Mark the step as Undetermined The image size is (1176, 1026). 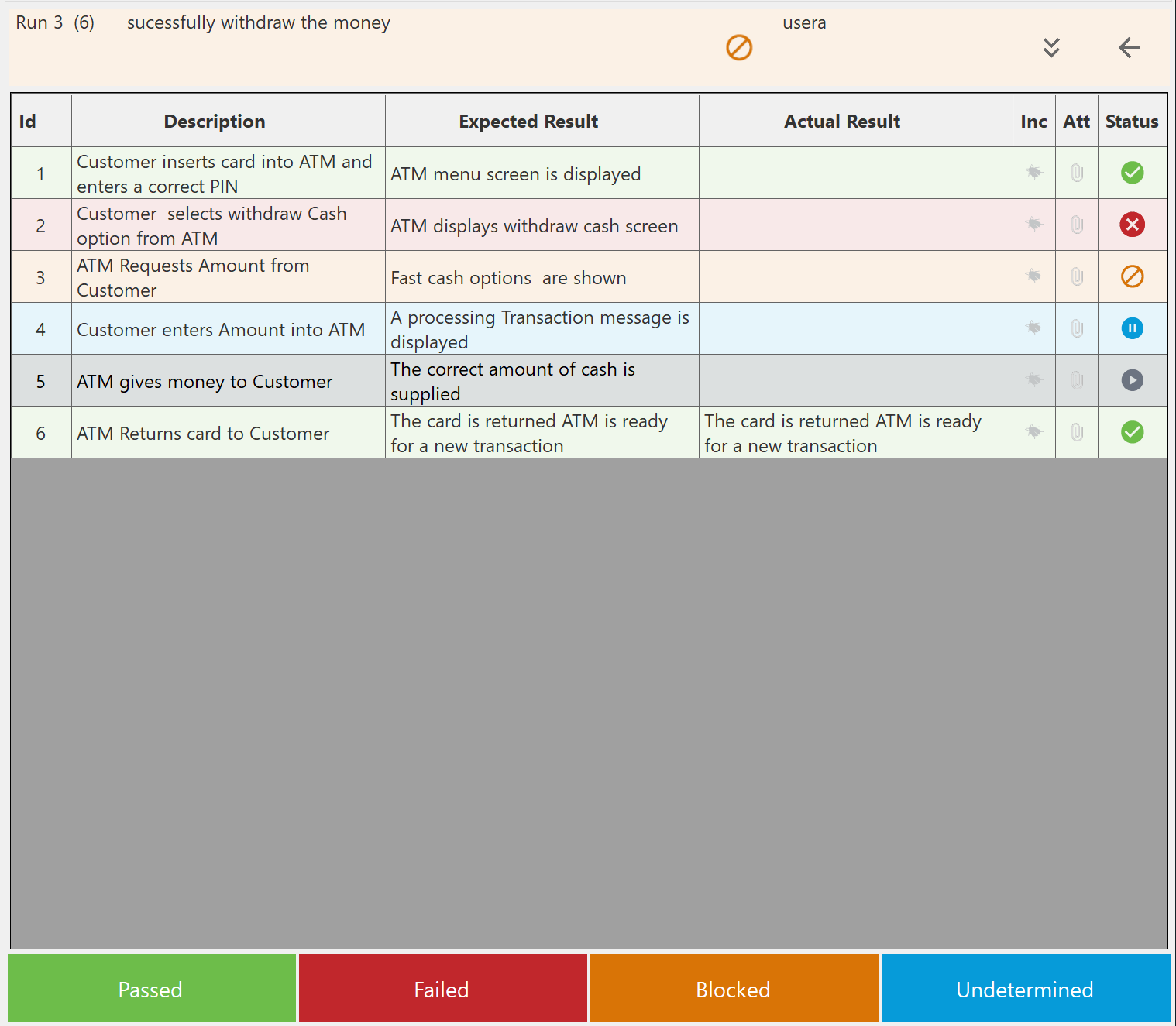pos(1025,989)
